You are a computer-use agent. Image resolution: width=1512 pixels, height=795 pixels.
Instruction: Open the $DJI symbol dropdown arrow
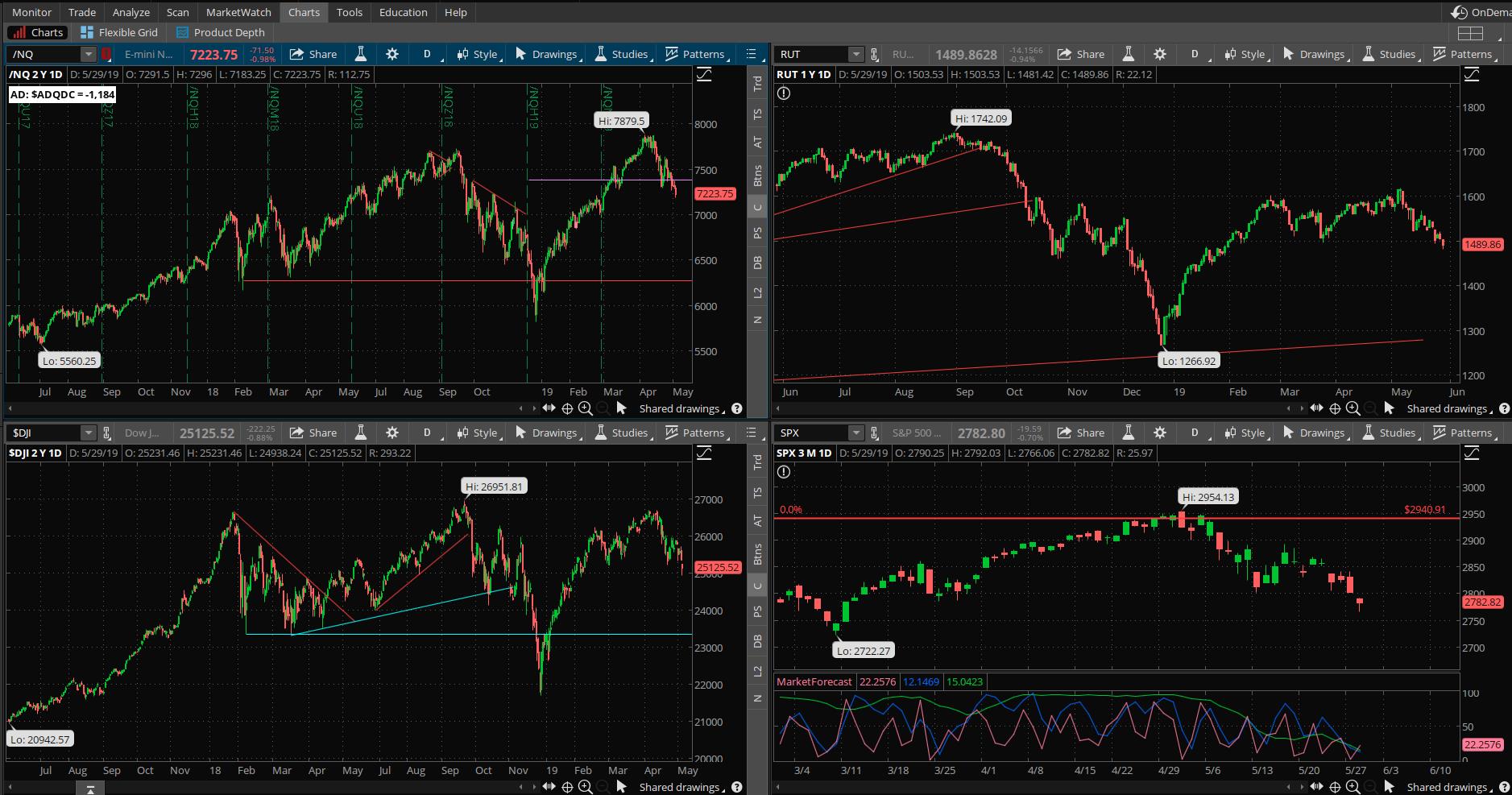[88, 433]
